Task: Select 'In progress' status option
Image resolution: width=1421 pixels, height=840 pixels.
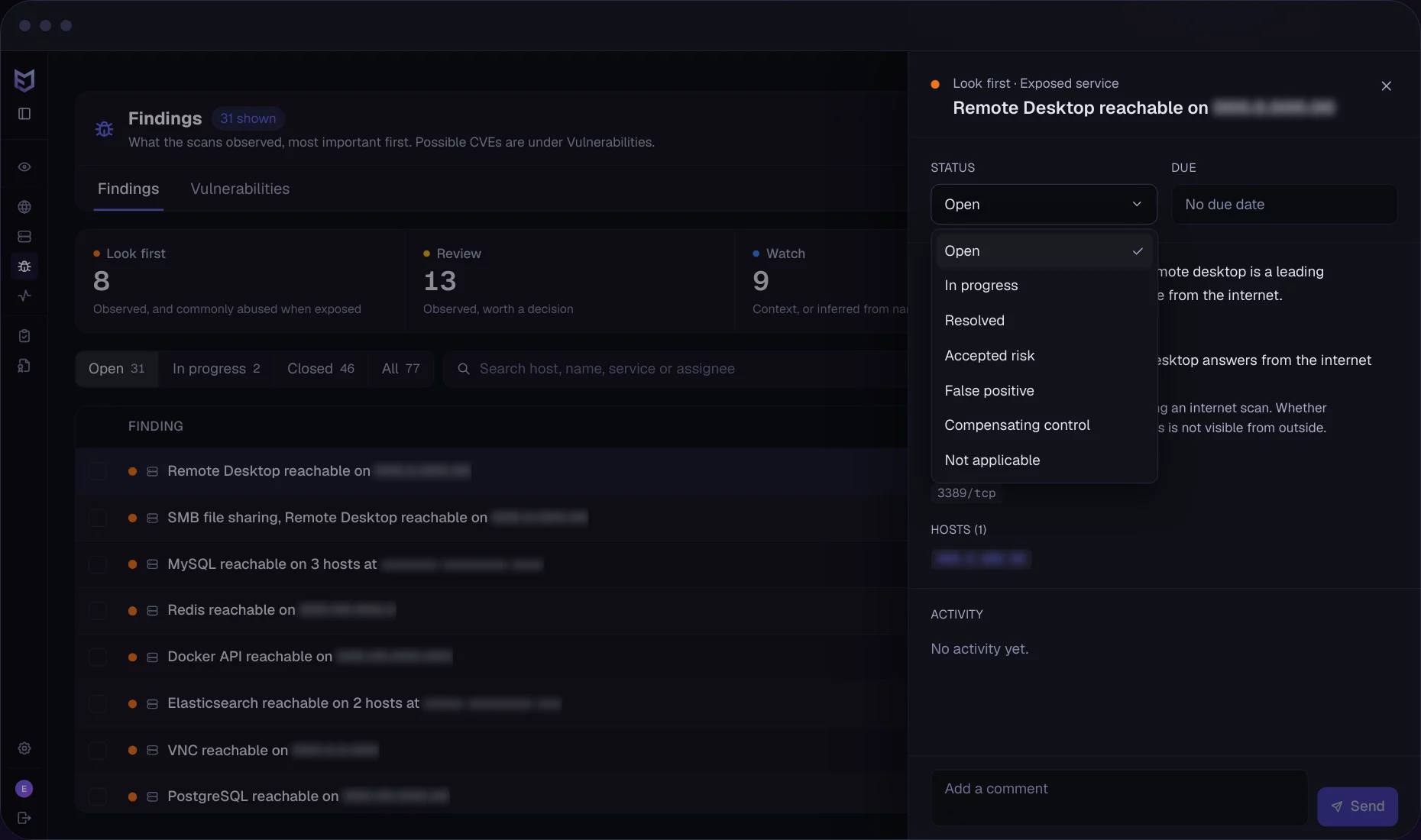Action: coord(1044,286)
